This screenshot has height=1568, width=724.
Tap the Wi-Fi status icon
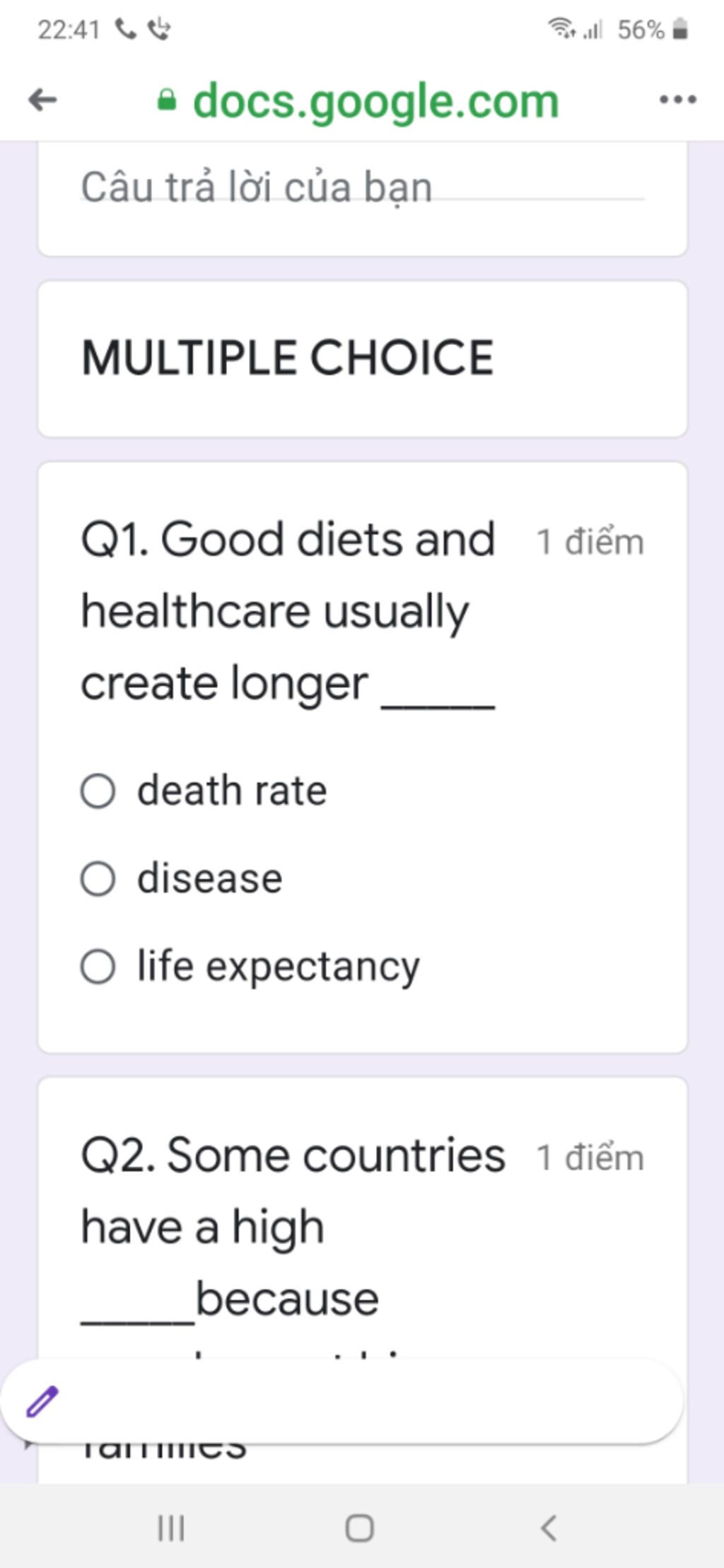[561, 29]
